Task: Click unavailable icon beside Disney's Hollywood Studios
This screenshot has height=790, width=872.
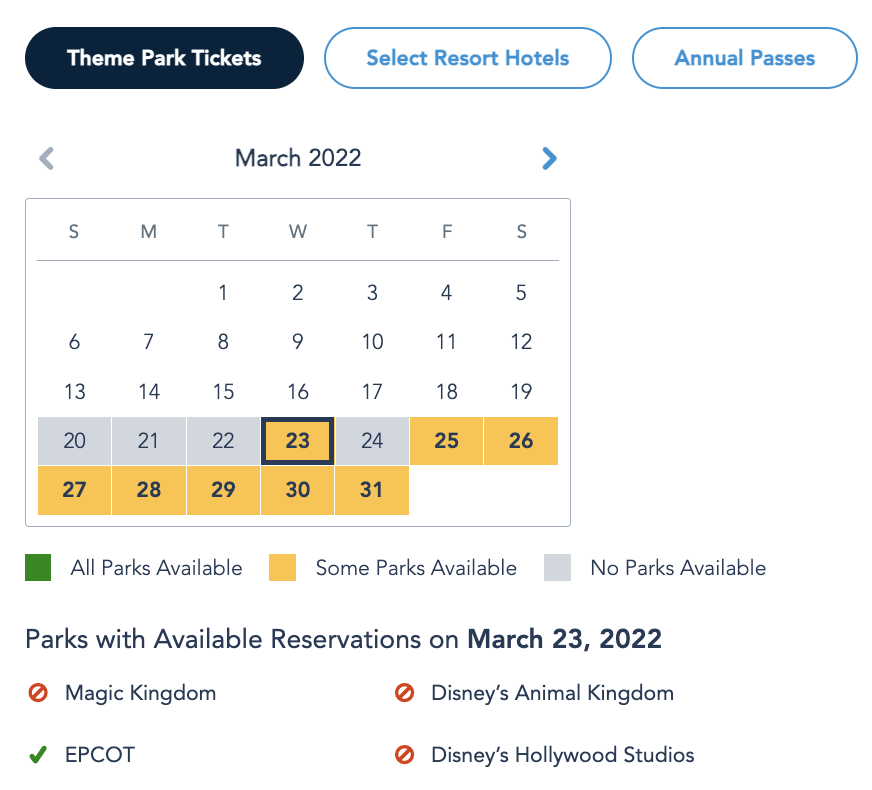Action: (404, 755)
